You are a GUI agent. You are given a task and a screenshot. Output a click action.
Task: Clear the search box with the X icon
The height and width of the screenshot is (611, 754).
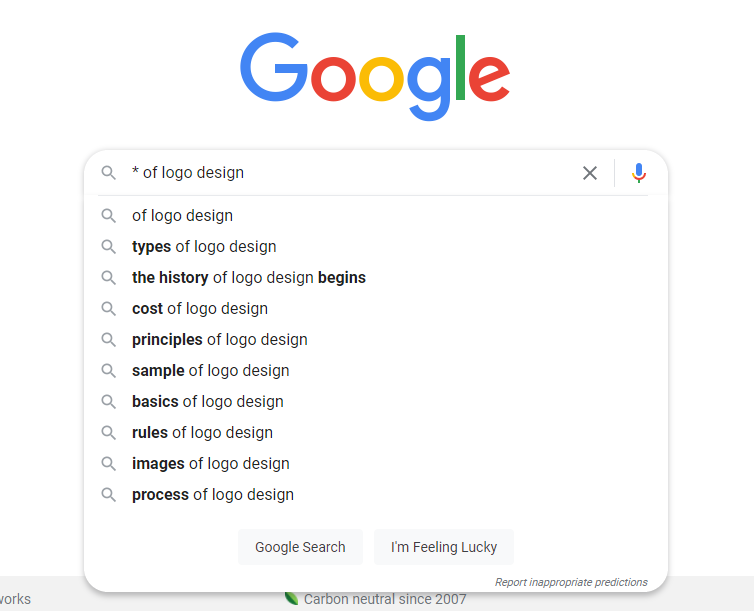tap(590, 173)
